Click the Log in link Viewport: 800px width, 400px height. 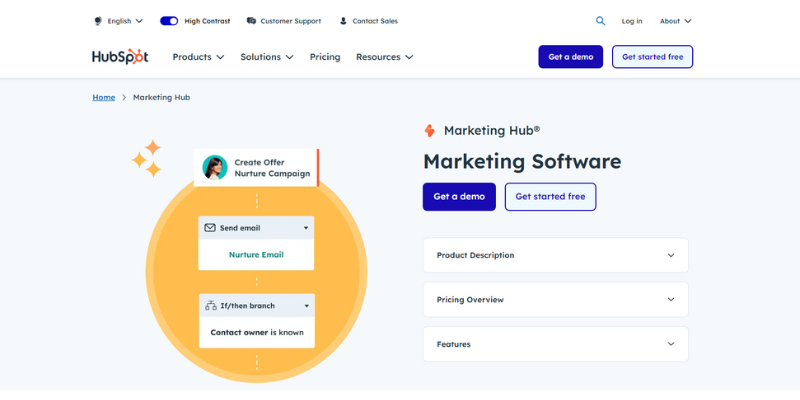(632, 21)
